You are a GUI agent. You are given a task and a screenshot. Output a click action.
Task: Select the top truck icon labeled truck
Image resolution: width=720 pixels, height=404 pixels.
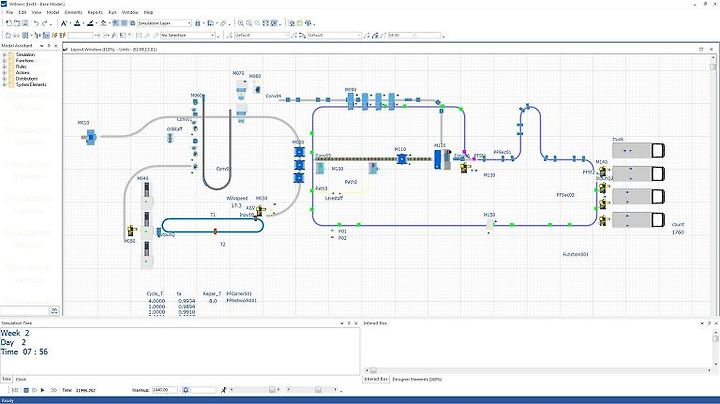[638, 150]
